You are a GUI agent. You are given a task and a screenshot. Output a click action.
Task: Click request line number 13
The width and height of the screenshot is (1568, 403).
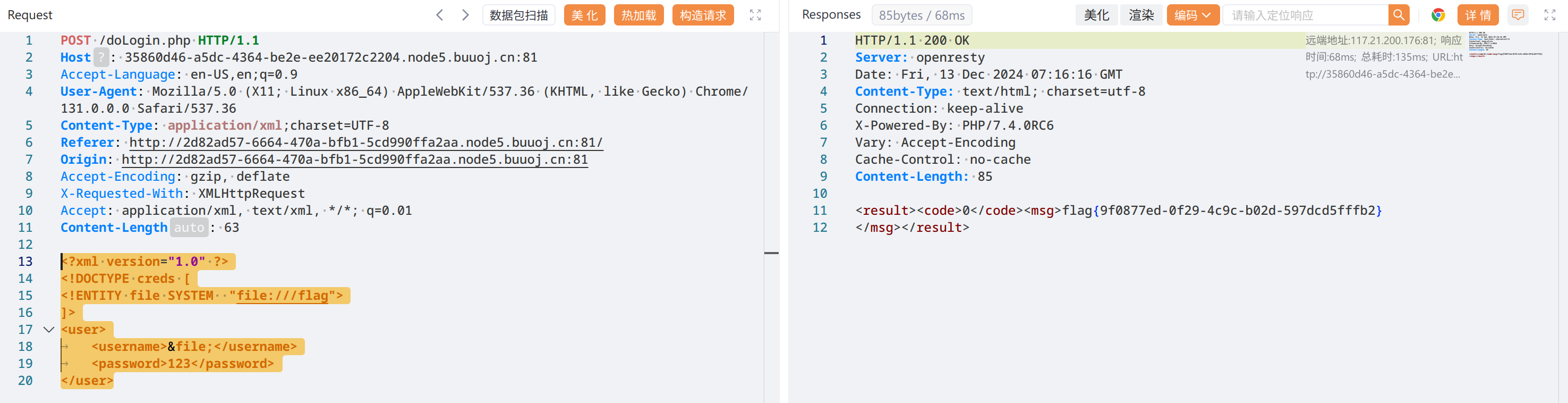coord(25,262)
